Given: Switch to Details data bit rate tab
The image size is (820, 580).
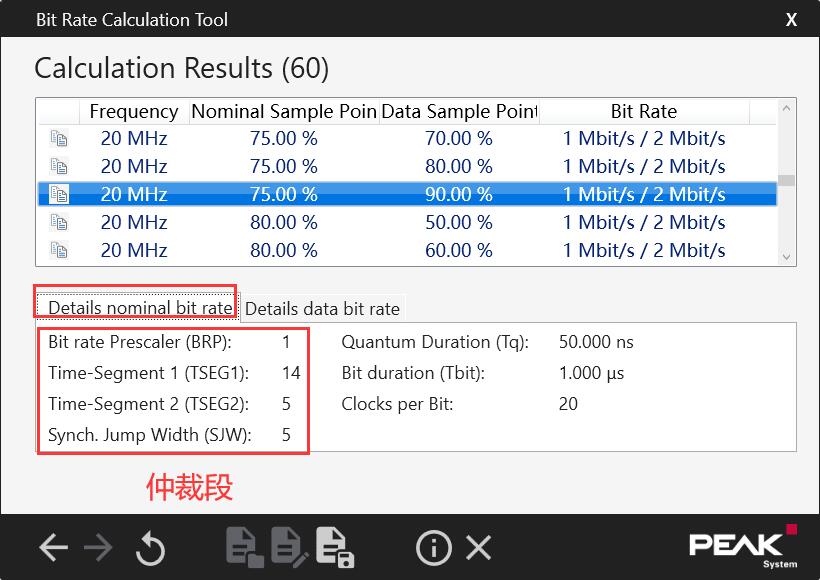Looking at the screenshot, I should point(322,309).
